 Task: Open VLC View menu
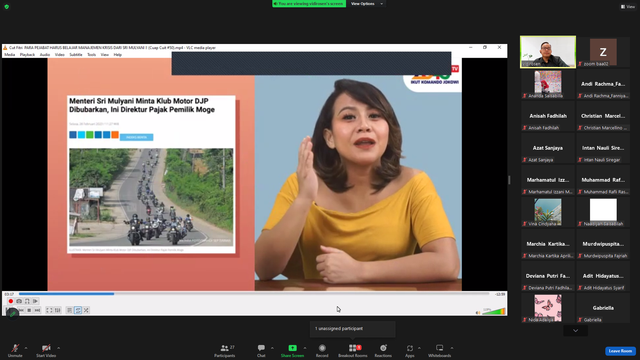coord(104,55)
